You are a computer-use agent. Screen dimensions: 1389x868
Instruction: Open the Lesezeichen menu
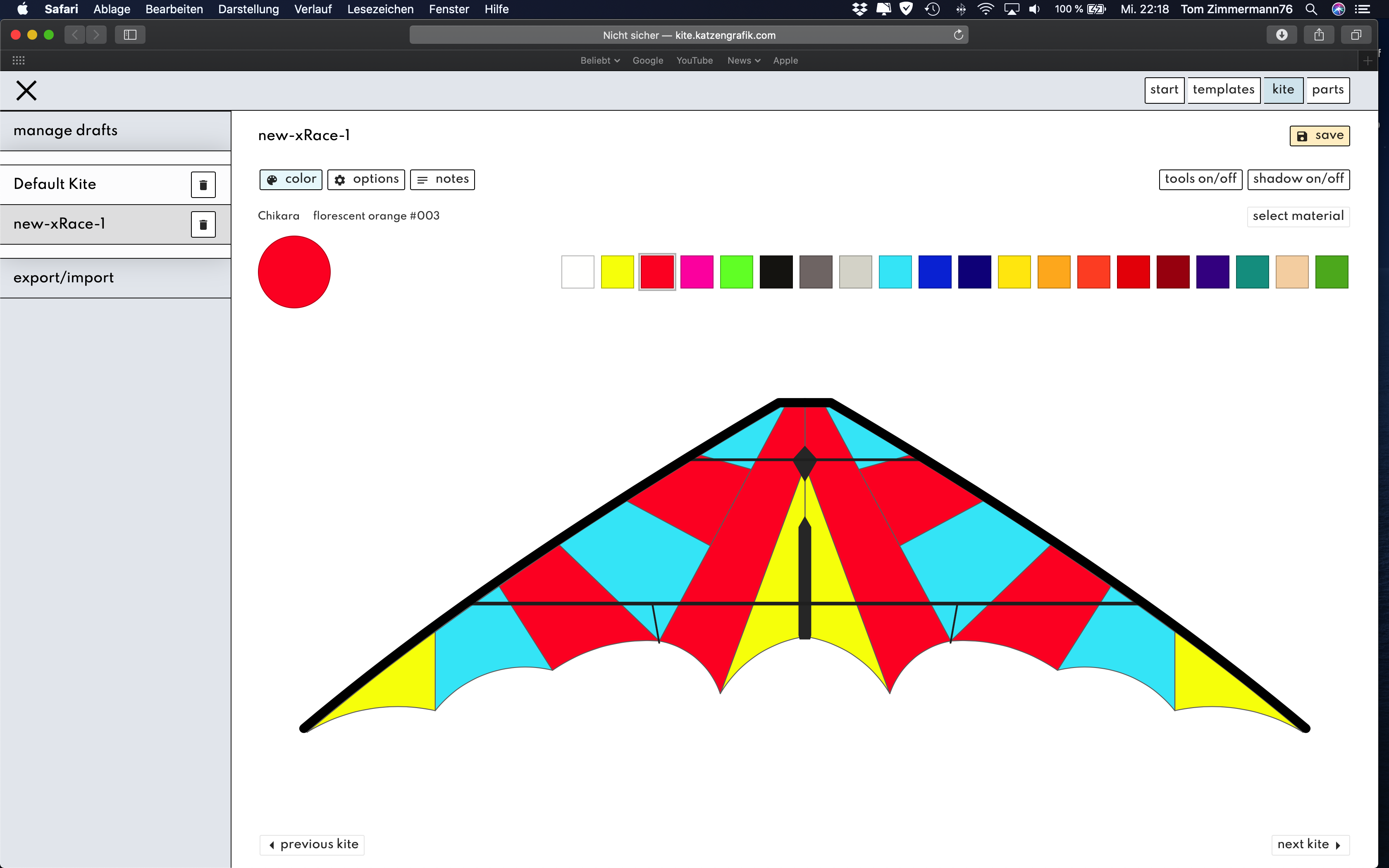pyautogui.click(x=380, y=9)
